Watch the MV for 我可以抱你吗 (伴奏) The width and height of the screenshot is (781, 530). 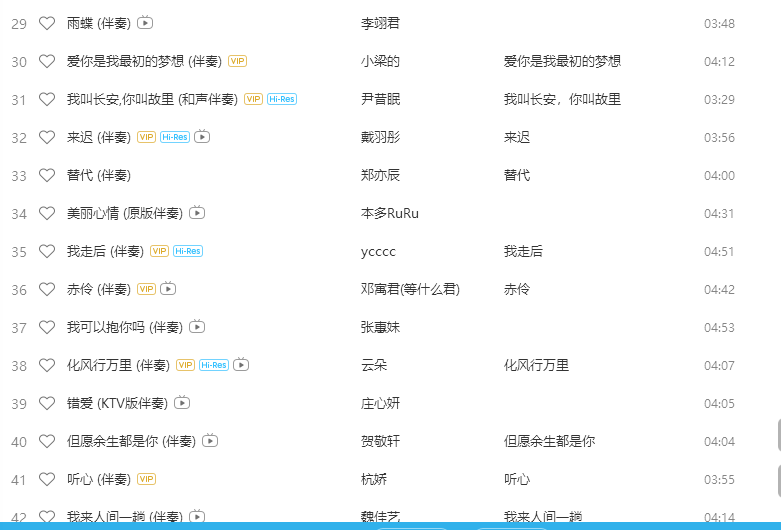point(197,327)
